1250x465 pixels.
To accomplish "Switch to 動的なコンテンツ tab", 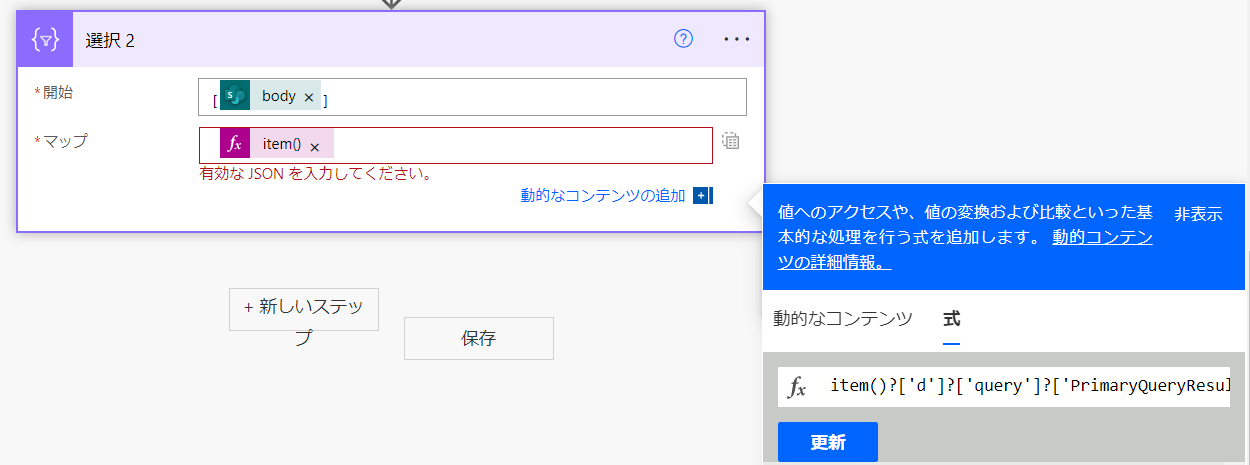I will click(x=843, y=319).
